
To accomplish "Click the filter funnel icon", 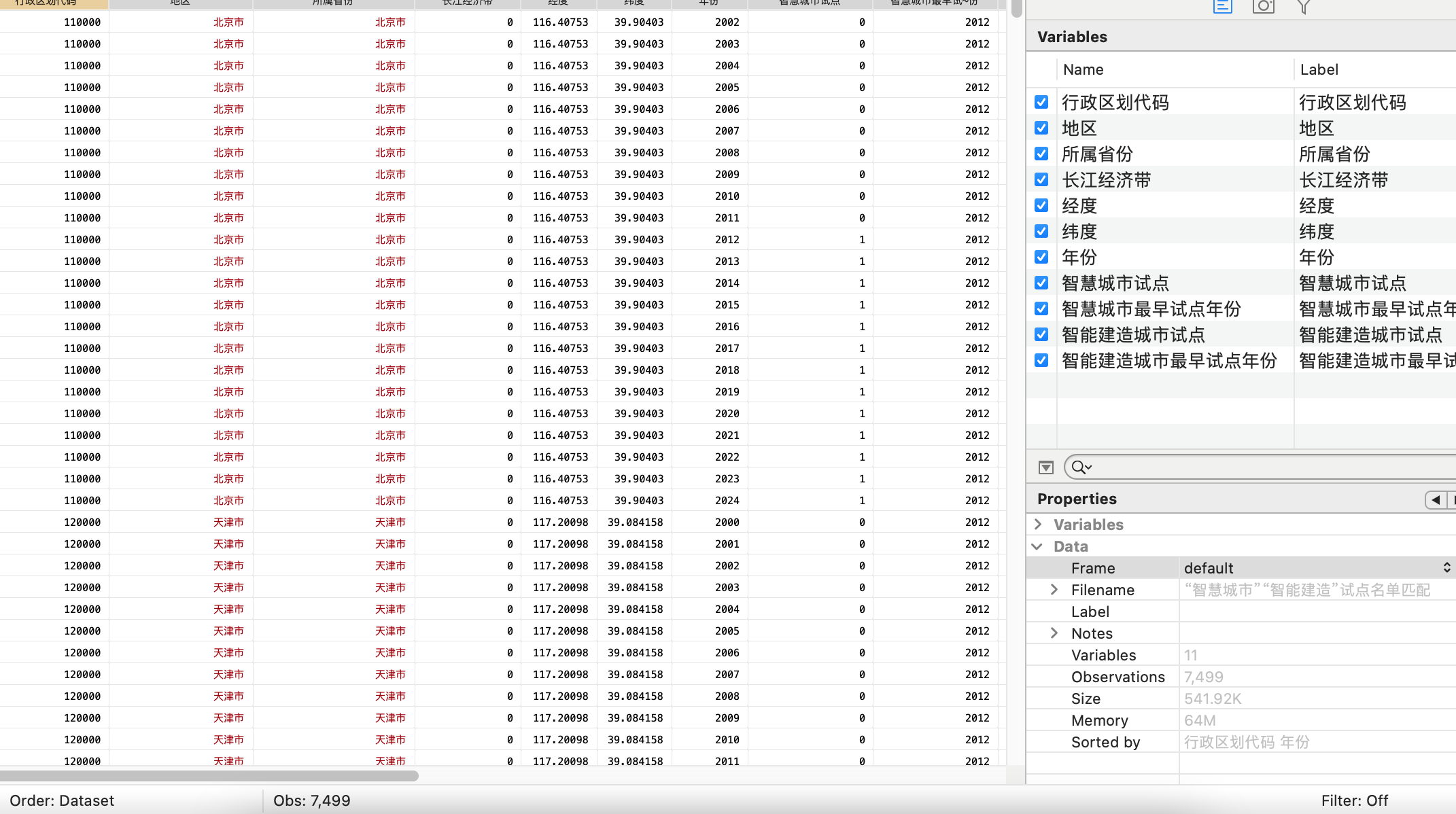I will pyautogui.click(x=1303, y=7).
